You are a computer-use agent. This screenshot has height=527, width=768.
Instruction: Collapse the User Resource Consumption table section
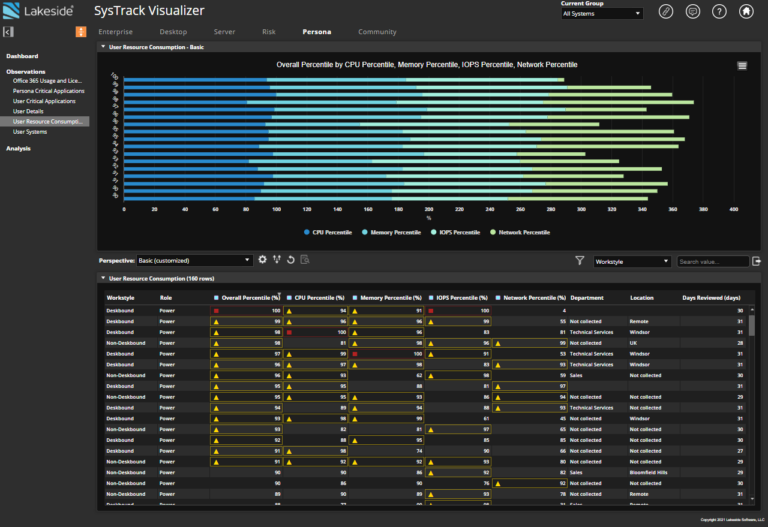click(x=103, y=278)
